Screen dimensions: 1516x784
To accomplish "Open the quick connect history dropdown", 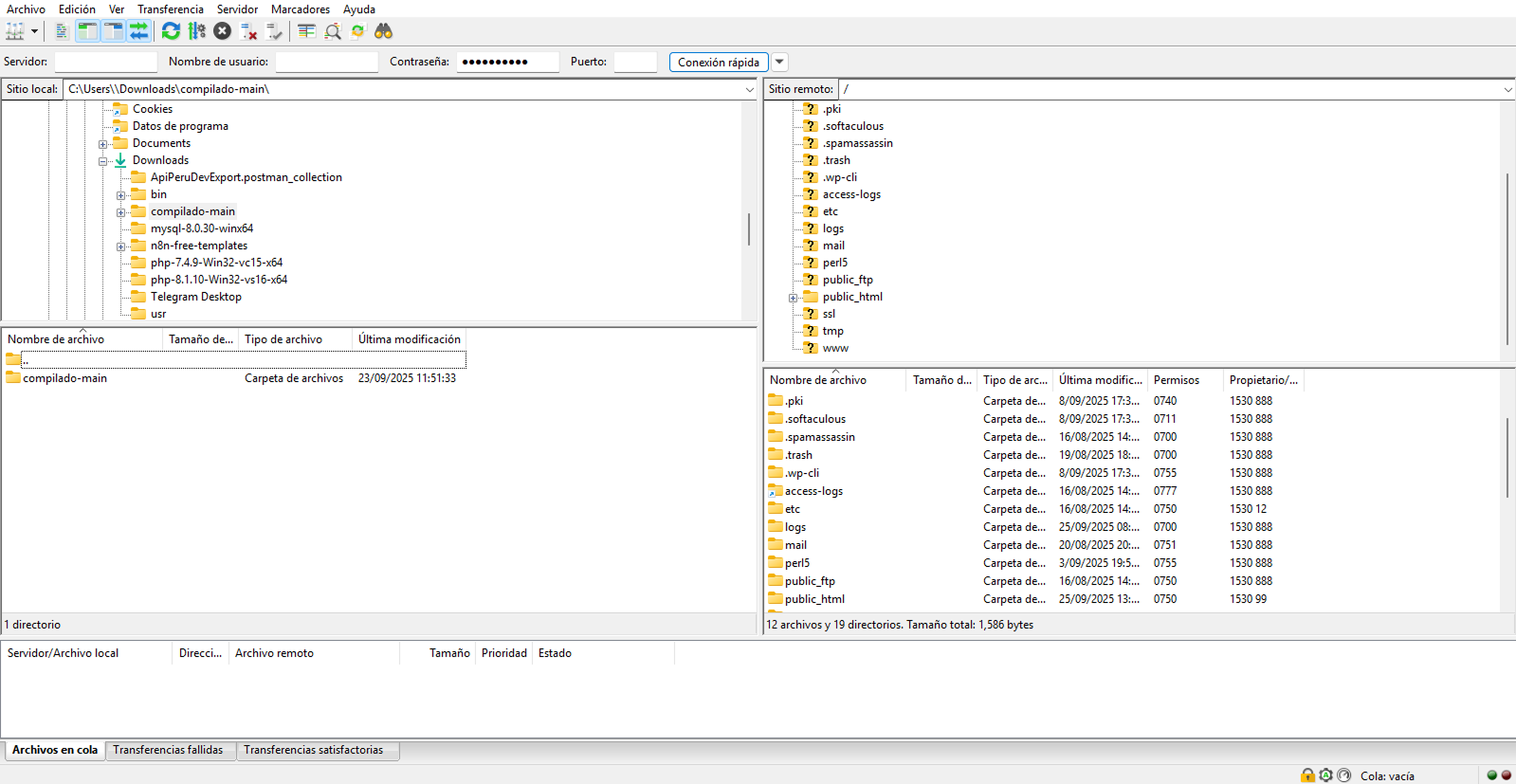I will (x=779, y=62).
